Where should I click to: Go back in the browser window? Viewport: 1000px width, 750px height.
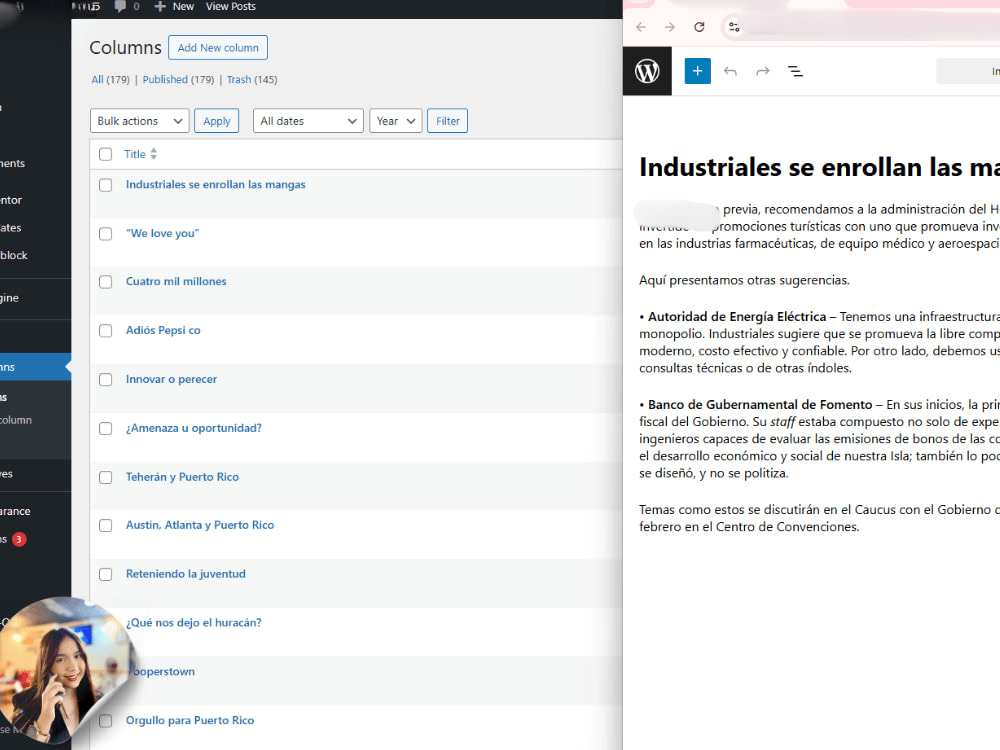pos(641,27)
